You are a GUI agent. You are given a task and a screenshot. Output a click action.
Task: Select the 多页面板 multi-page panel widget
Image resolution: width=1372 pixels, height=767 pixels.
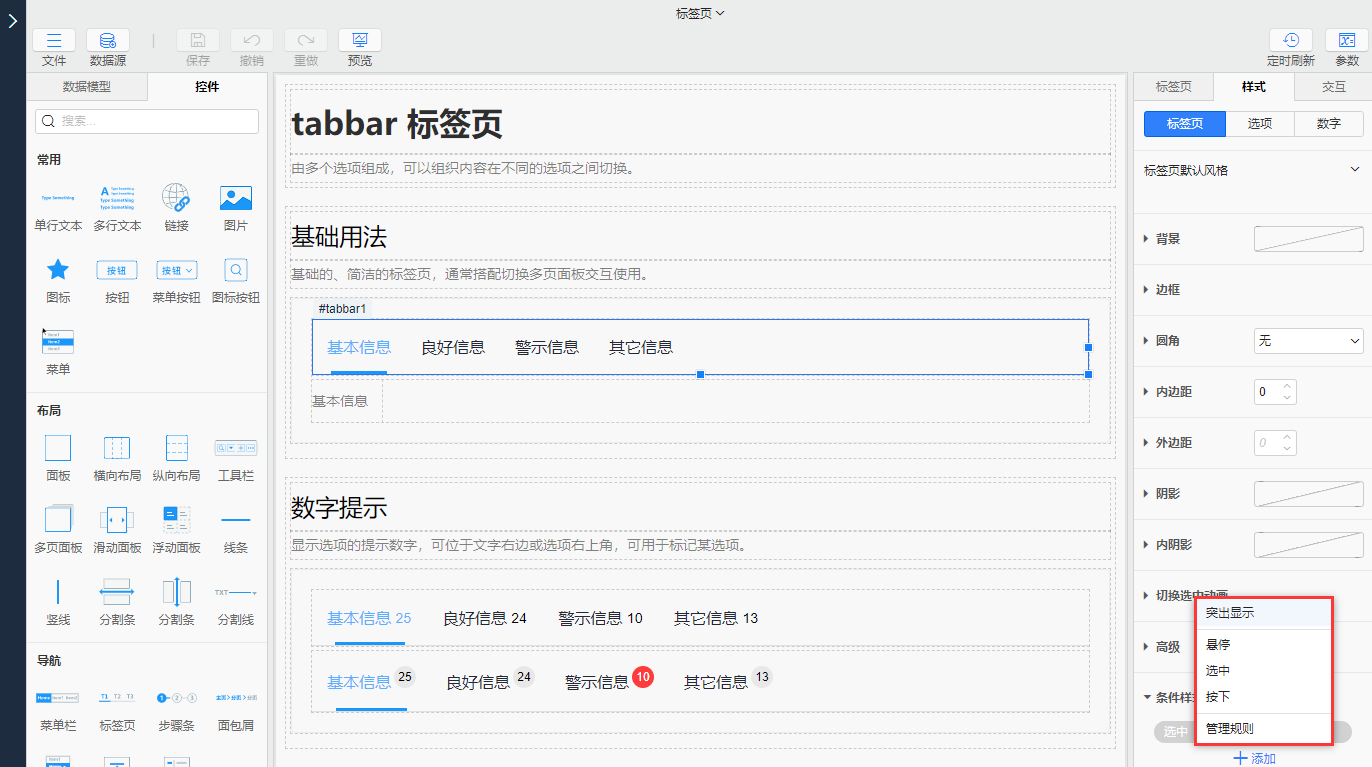point(58,520)
